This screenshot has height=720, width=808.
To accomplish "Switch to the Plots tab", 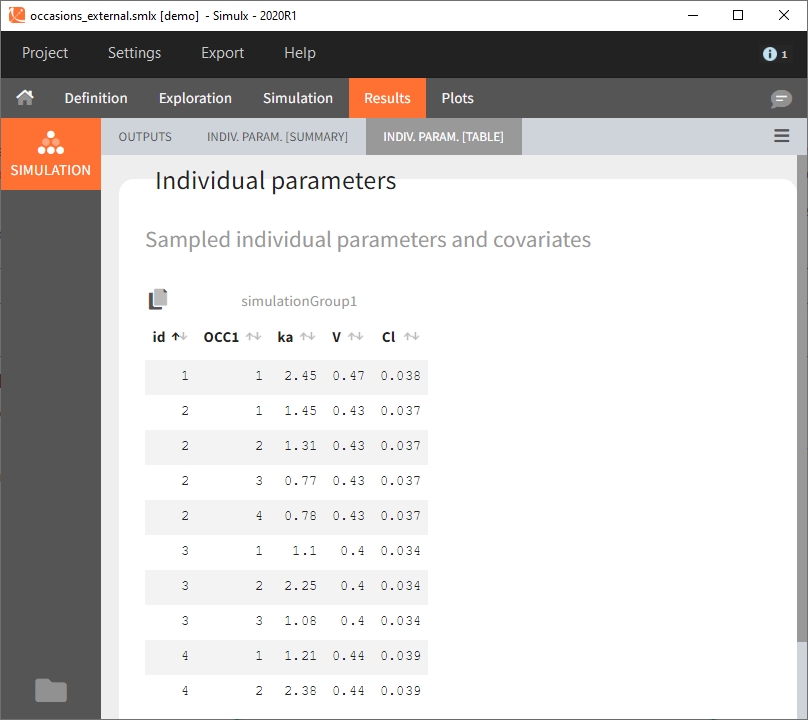I will click(457, 98).
